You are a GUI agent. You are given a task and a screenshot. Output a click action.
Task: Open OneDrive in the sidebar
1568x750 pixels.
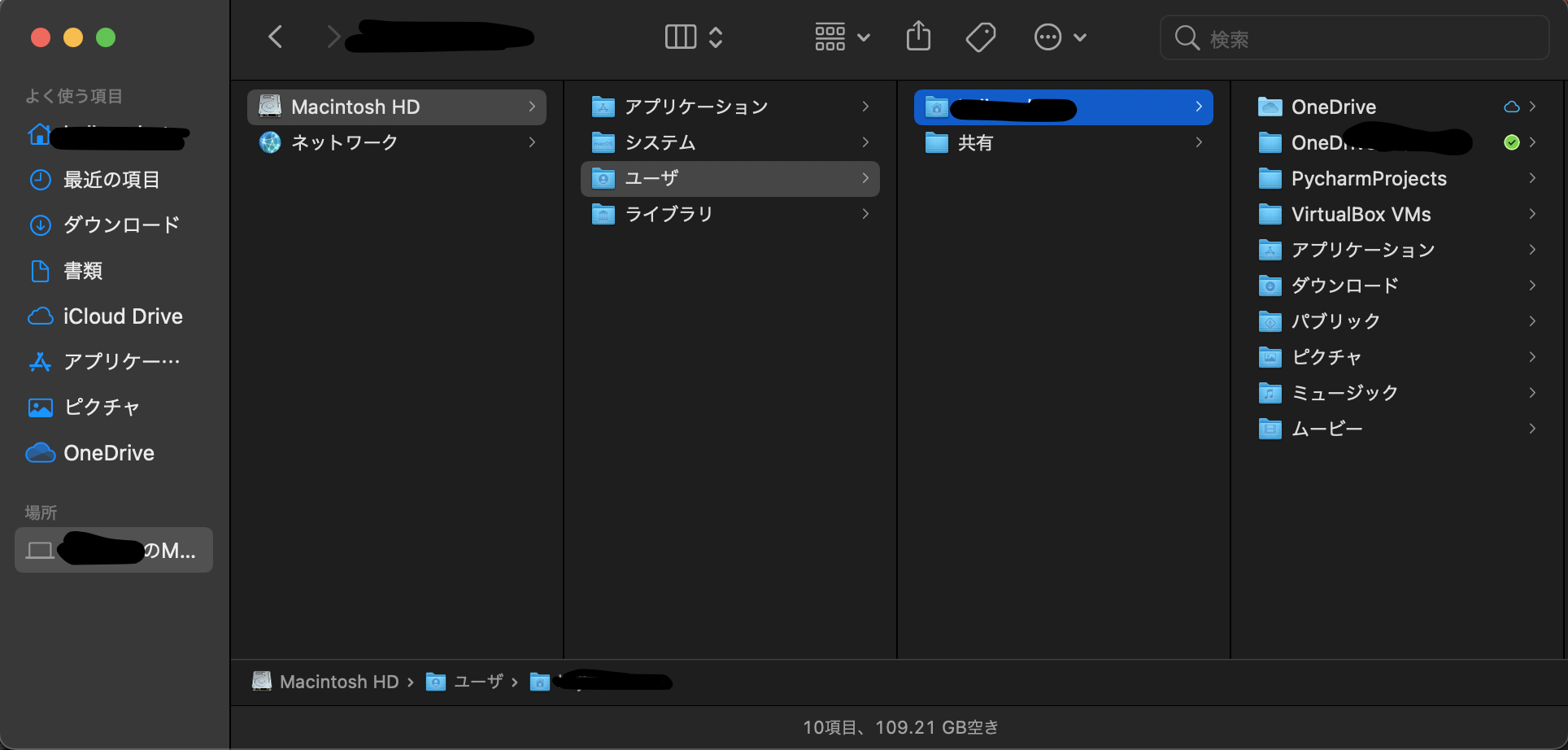pos(114,453)
